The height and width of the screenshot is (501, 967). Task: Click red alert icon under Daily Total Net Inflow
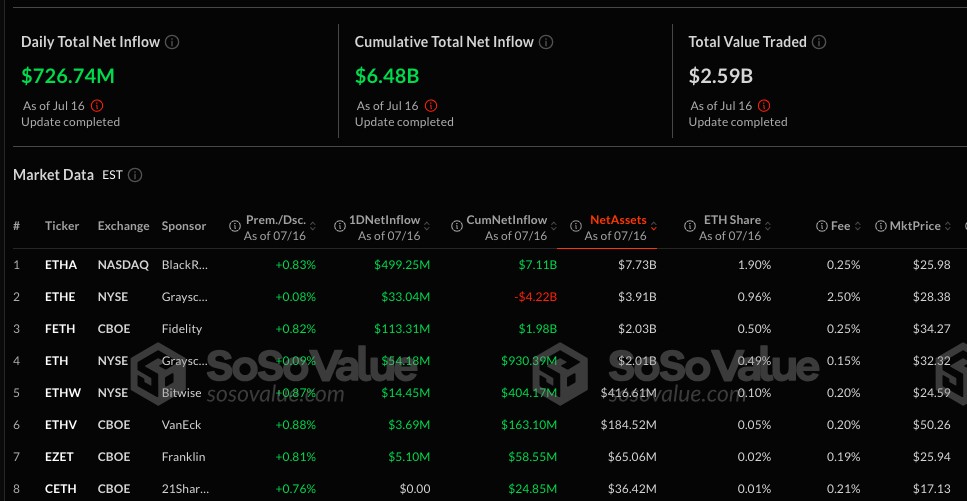[97, 106]
